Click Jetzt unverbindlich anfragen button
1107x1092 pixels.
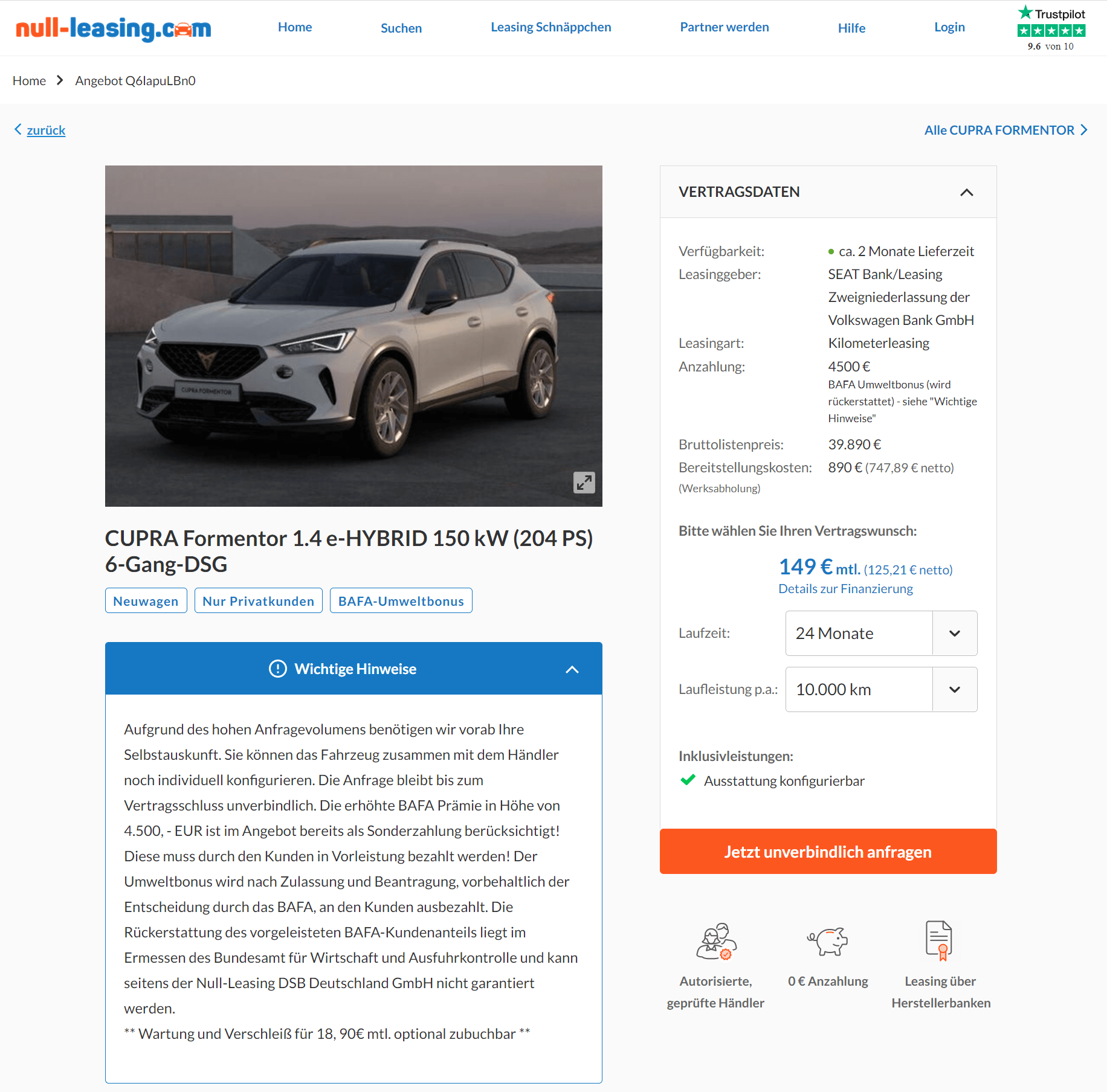click(x=828, y=851)
